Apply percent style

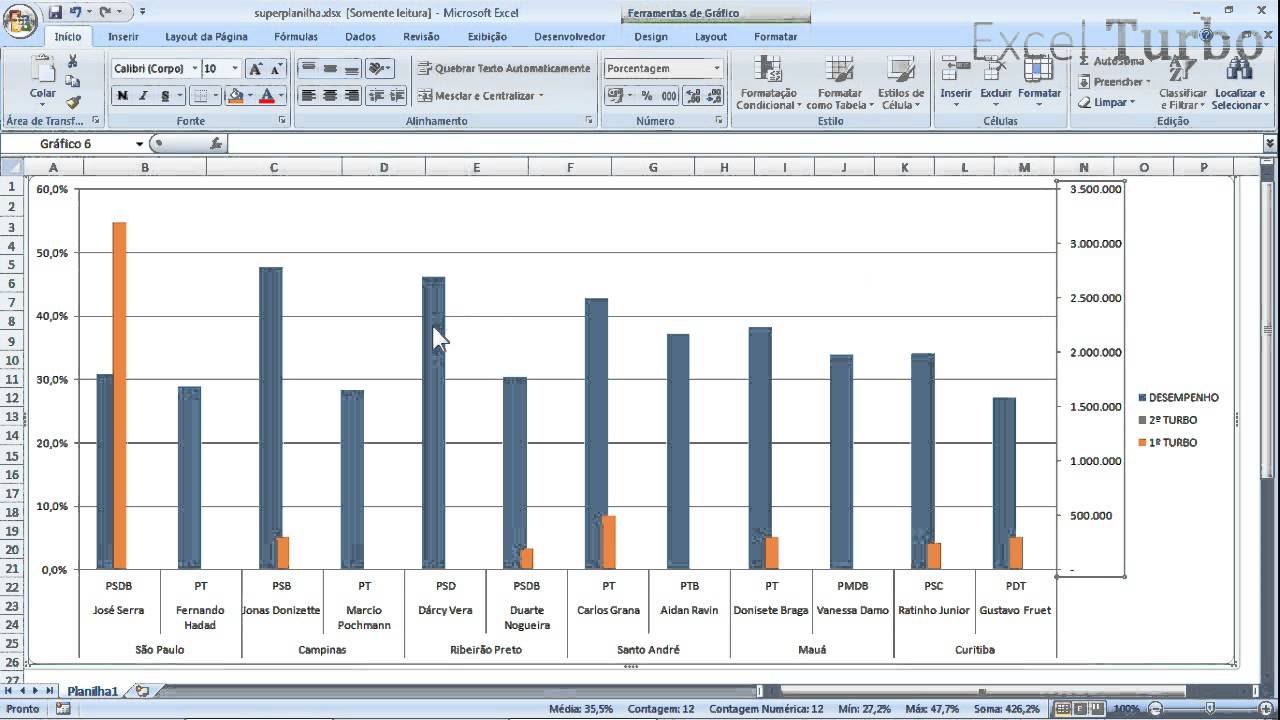pyautogui.click(x=647, y=96)
